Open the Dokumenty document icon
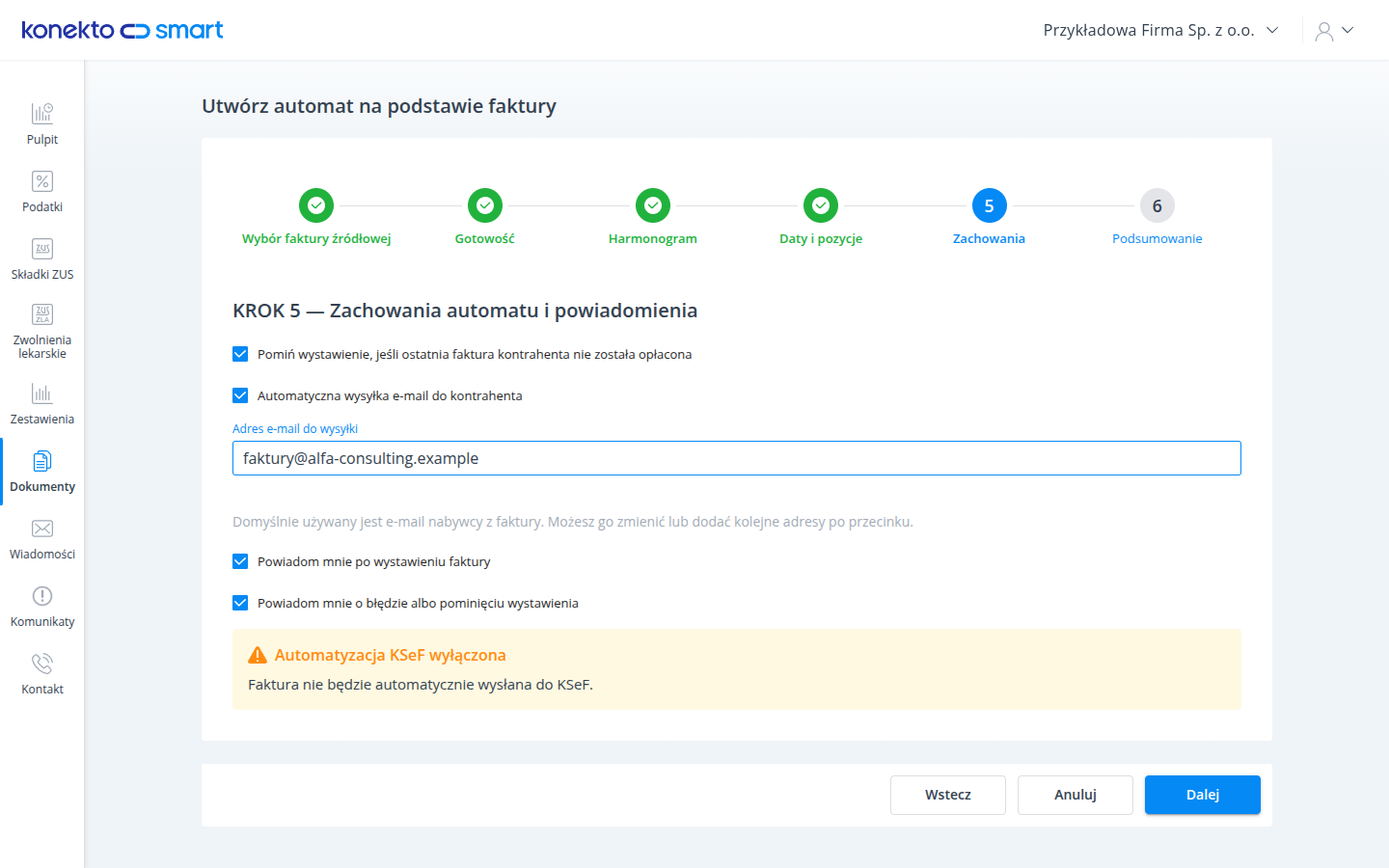1389x868 pixels. (42, 461)
